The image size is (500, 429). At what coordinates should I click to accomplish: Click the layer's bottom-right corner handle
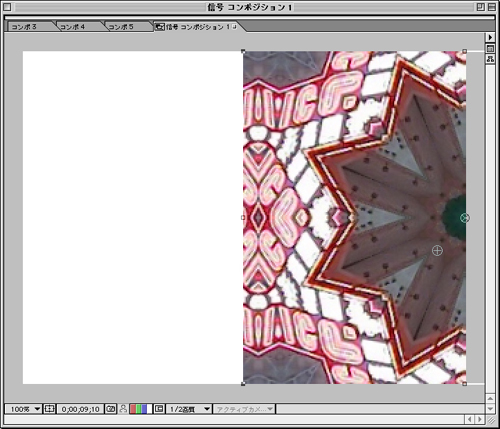point(465,384)
